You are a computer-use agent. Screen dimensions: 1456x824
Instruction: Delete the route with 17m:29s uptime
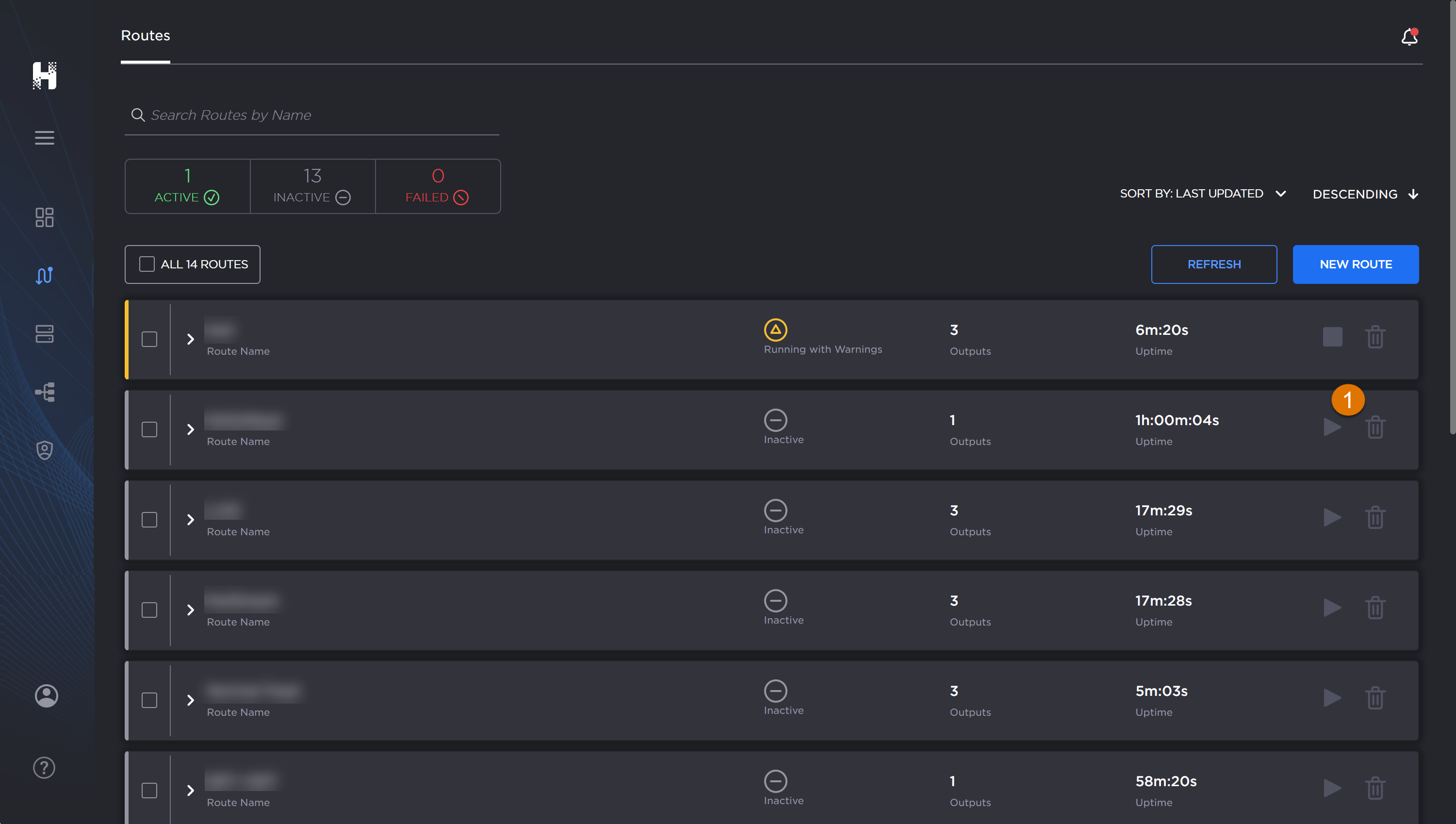coord(1375,517)
